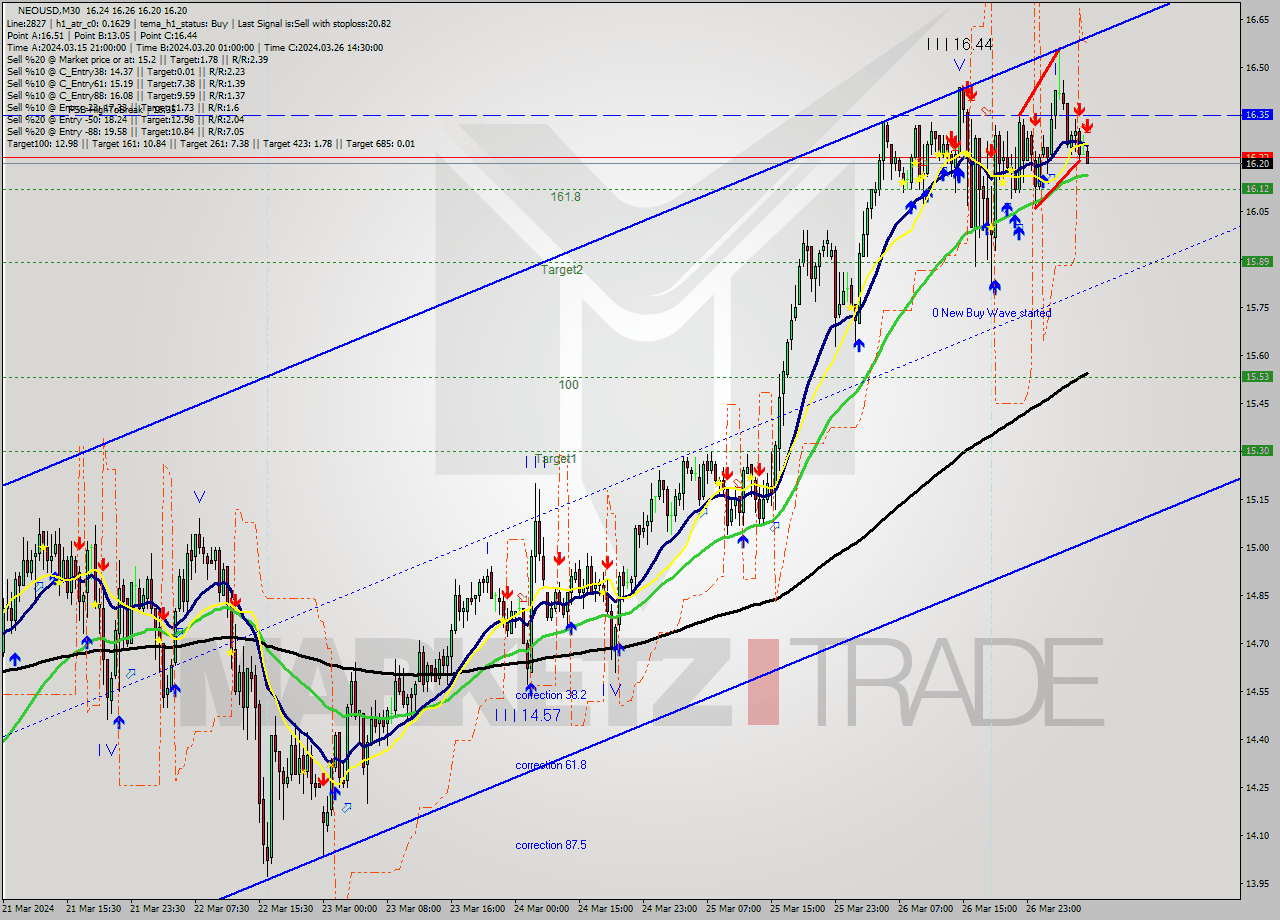Viewport: 1280px width, 920px height.
Task: Click the green 15.89 price tag
Action: [x=1256, y=261]
